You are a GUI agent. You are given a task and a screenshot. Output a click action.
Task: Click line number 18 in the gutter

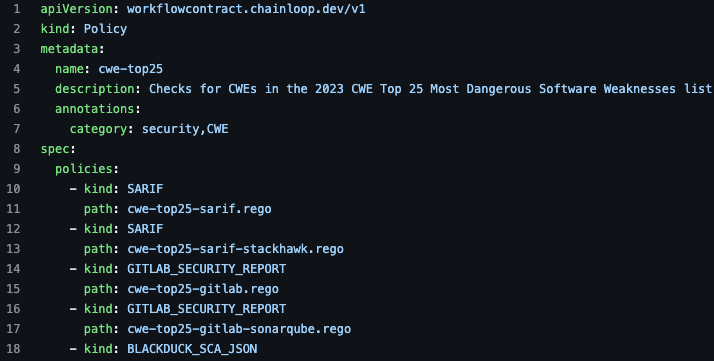click(13, 349)
